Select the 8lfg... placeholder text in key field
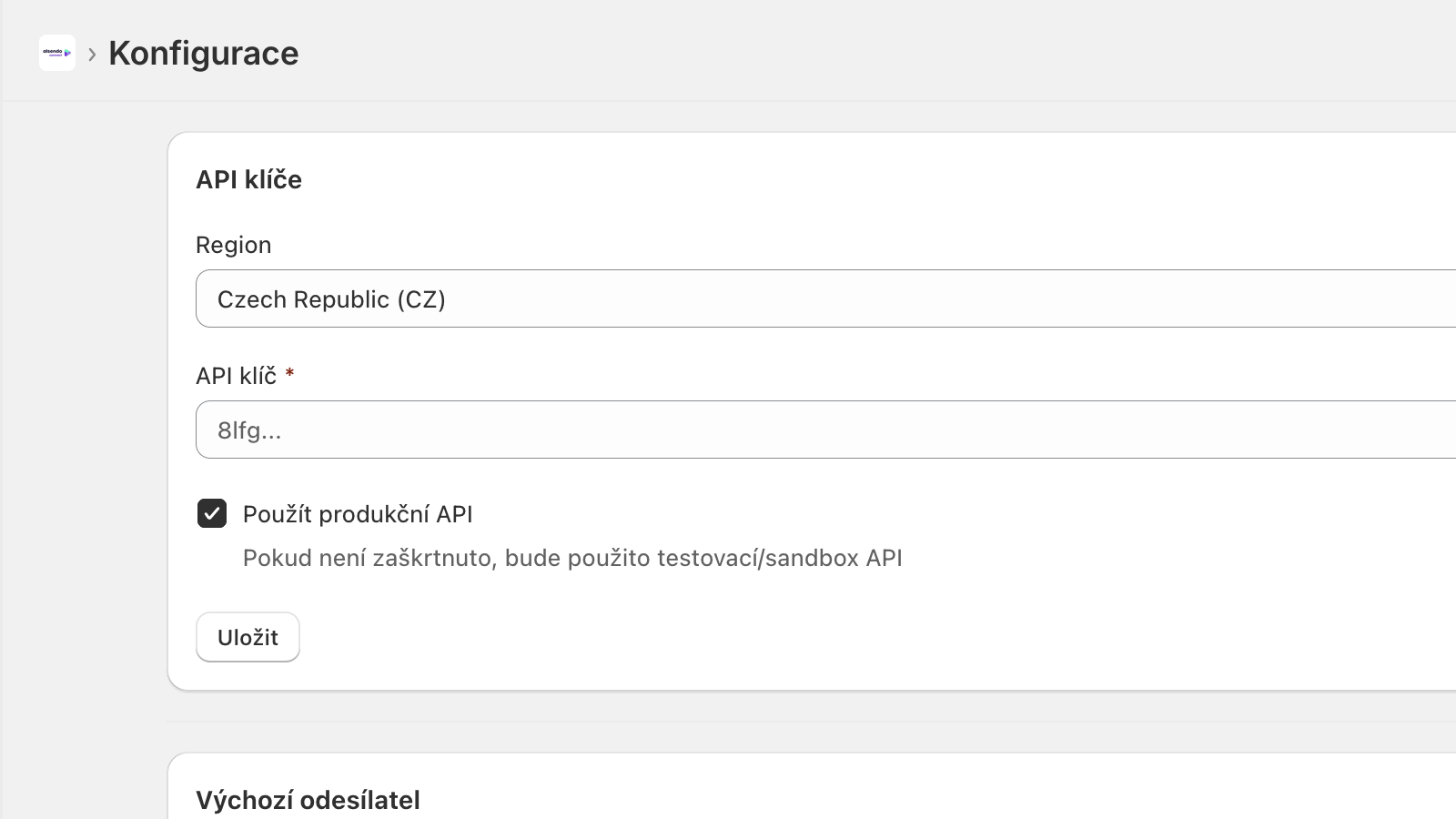The image size is (1456, 819). (249, 430)
